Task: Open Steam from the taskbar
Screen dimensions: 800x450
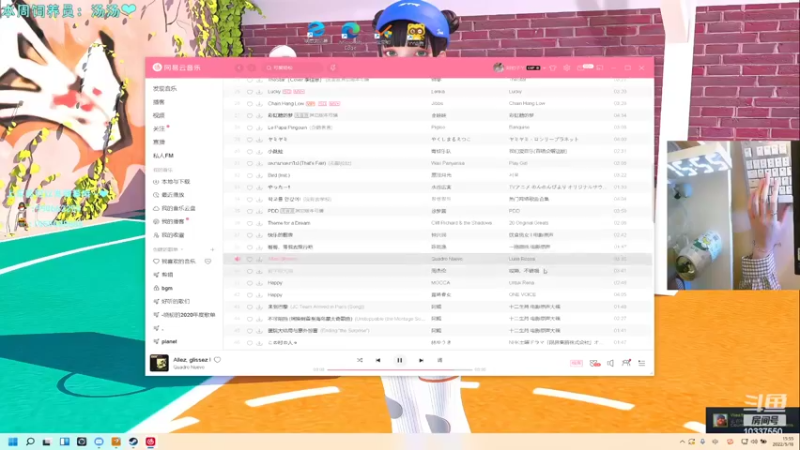Action: tap(133, 442)
